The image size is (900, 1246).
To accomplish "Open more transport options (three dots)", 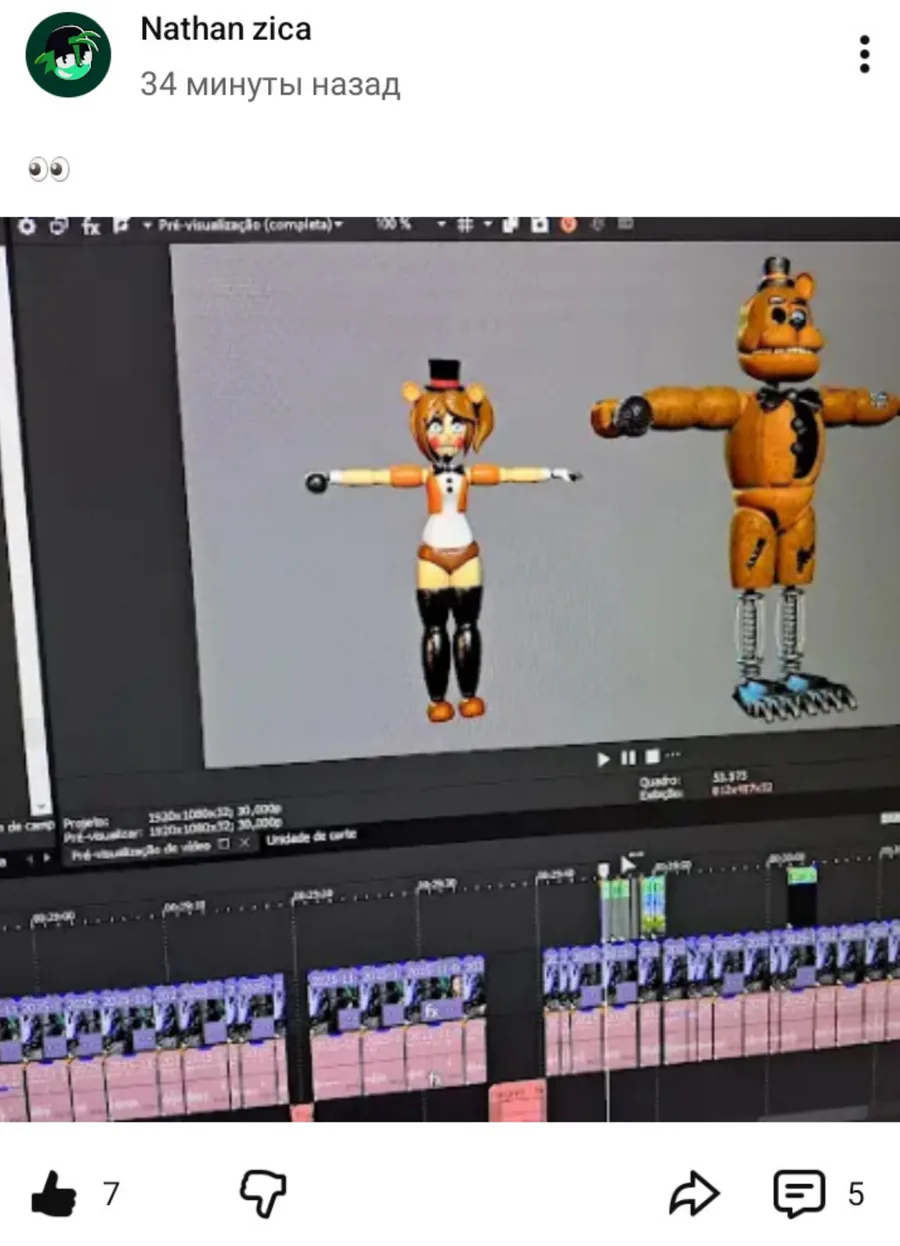I will (673, 755).
